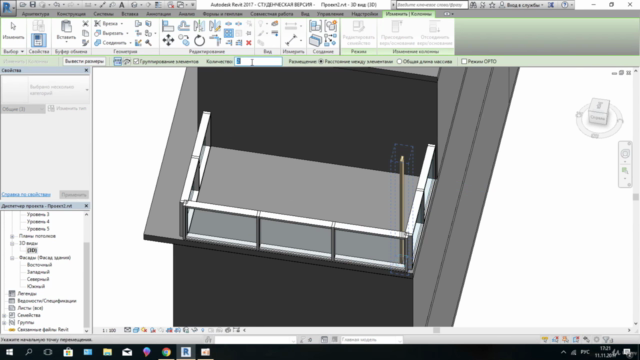The width and height of the screenshot is (640, 360).
Task: Open Chrome from the taskbar
Action: (x=166, y=352)
